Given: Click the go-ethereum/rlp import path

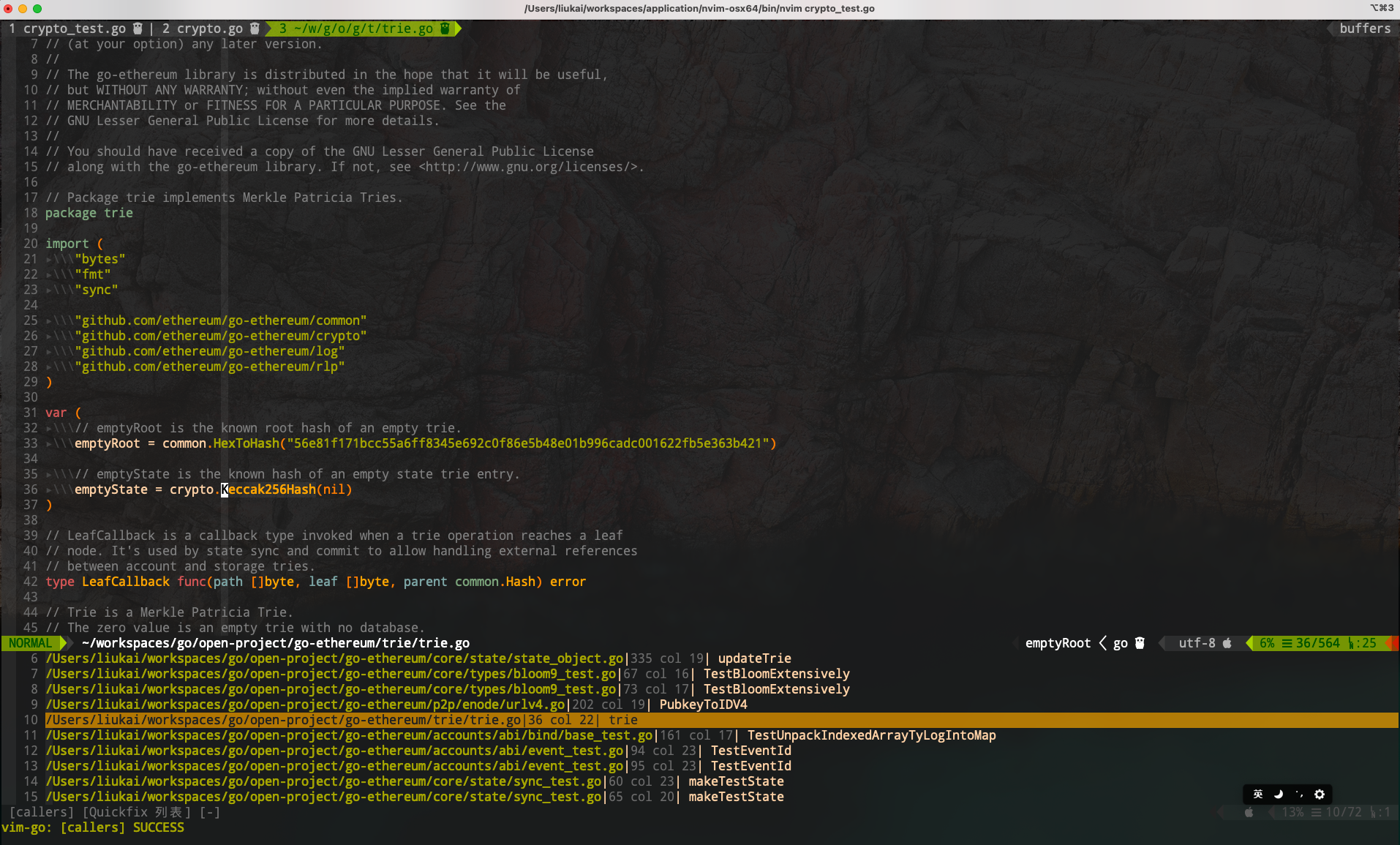Looking at the screenshot, I should tap(210, 367).
